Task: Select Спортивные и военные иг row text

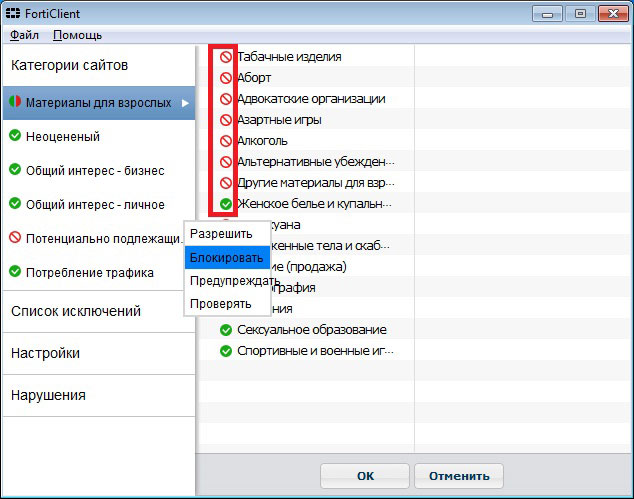Action: 315,351
